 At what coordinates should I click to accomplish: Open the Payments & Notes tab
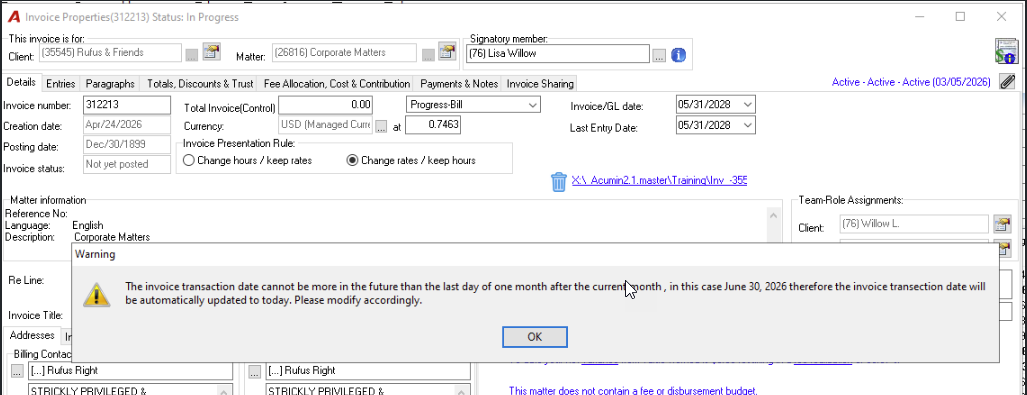[459, 84]
